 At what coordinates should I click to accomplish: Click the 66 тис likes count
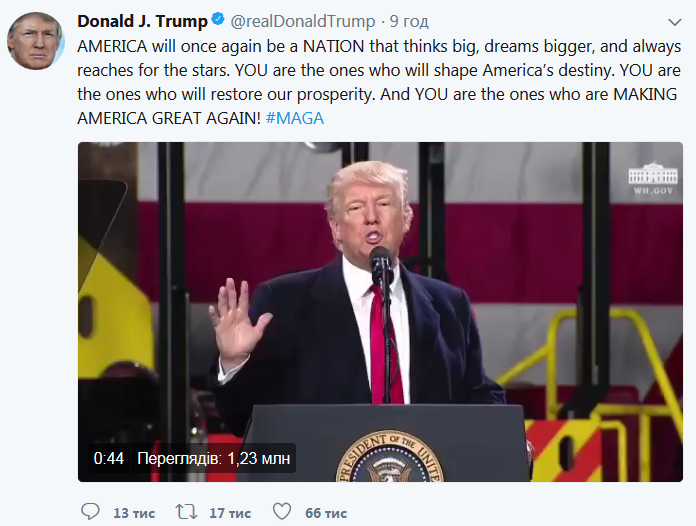coord(326,513)
